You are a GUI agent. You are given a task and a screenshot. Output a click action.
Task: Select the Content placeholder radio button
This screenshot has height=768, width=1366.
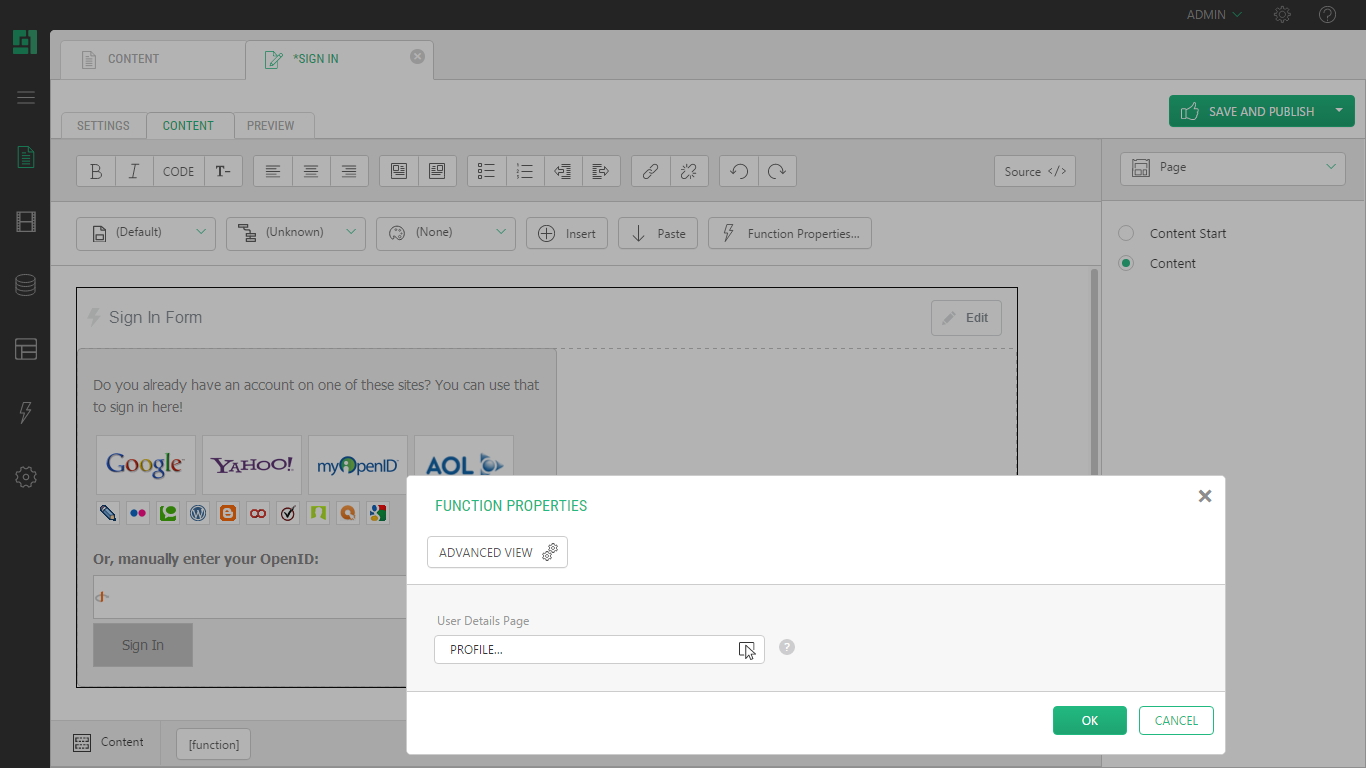1126,263
